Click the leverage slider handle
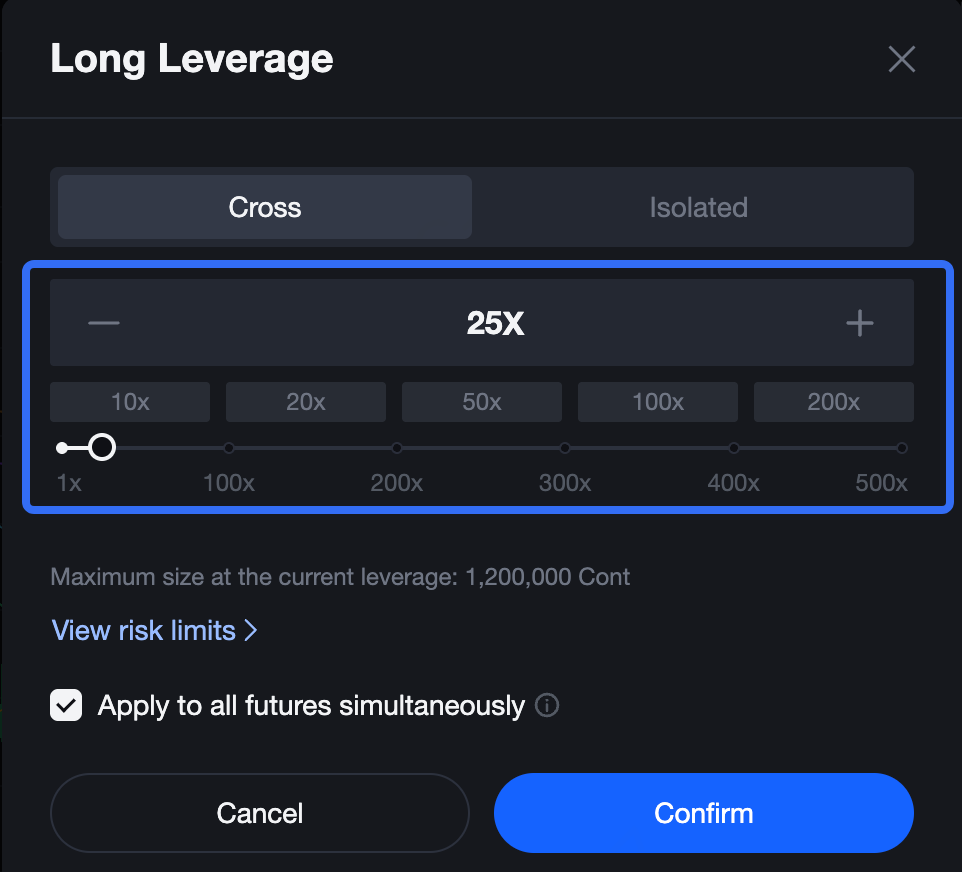The width and height of the screenshot is (962, 872). click(101, 447)
